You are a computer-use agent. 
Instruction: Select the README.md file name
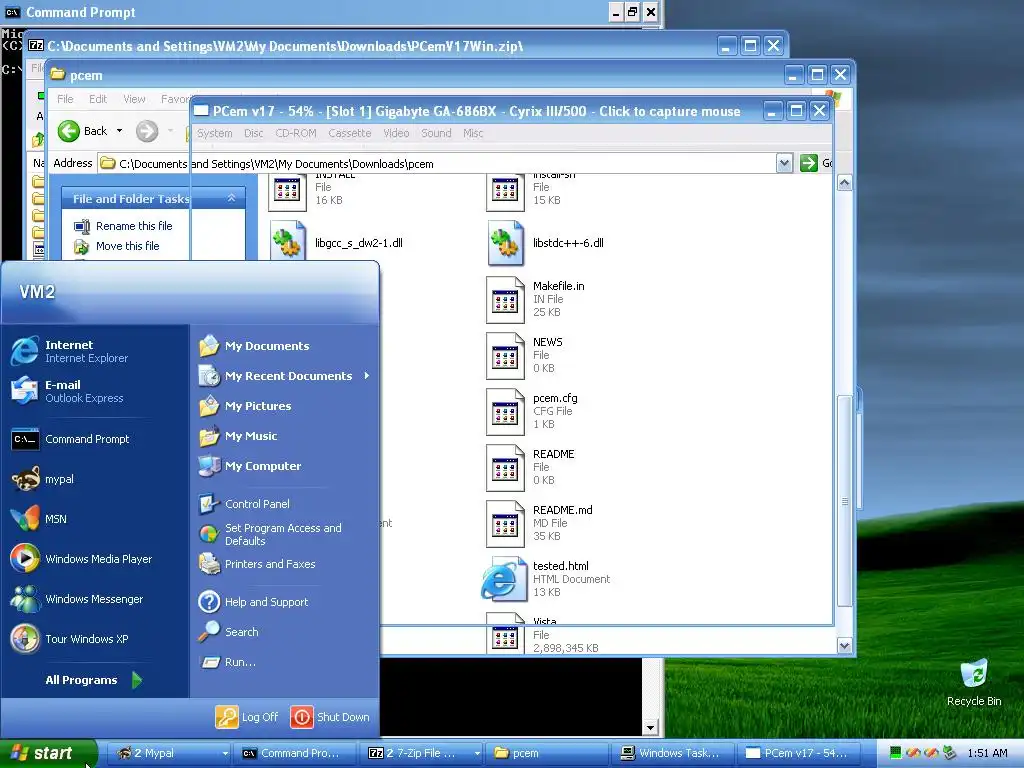point(562,510)
